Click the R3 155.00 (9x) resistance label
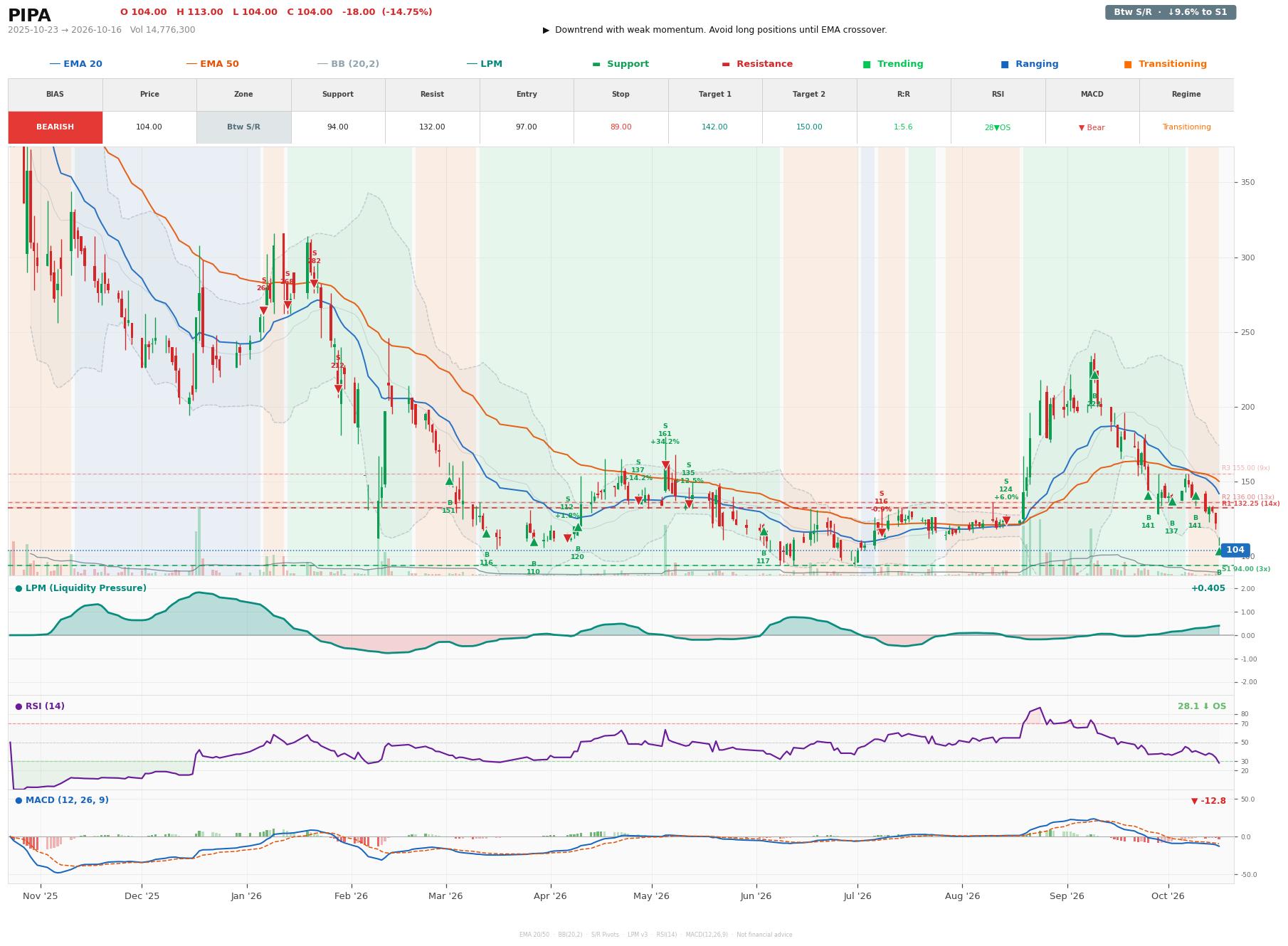This screenshot has height=946, width=1288. (x=1245, y=468)
